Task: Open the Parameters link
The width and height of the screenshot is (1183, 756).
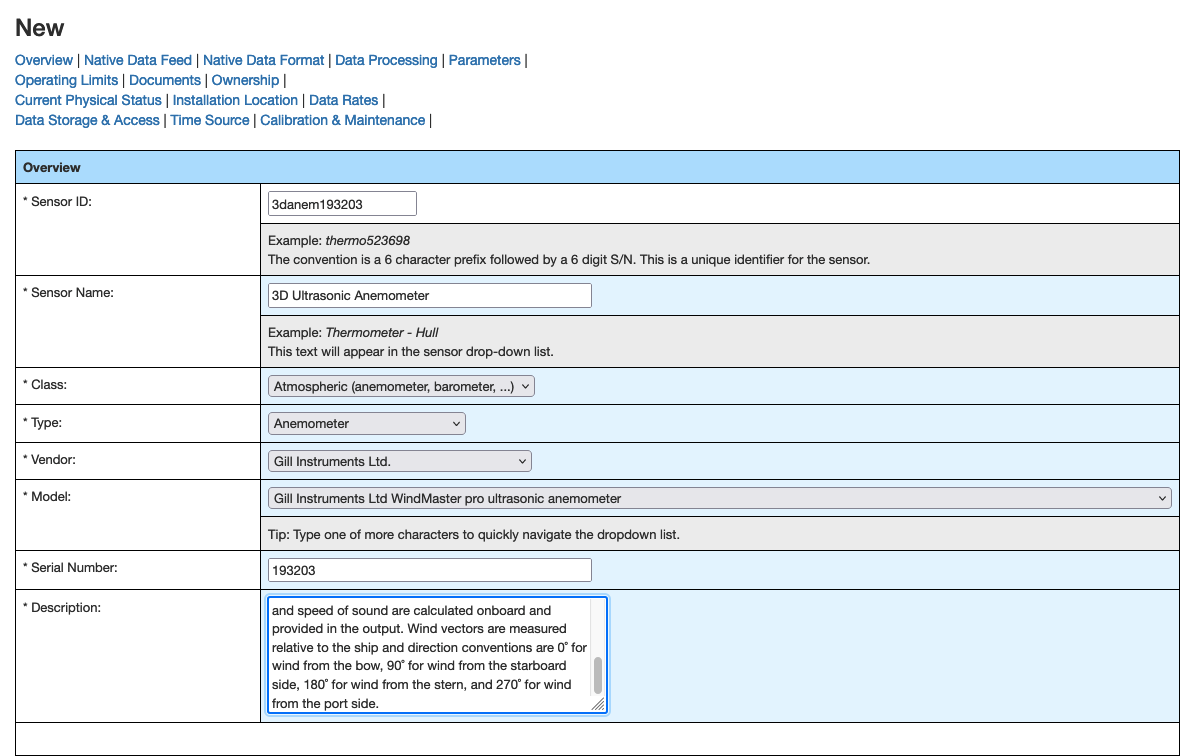Action: (x=484, y=60)
